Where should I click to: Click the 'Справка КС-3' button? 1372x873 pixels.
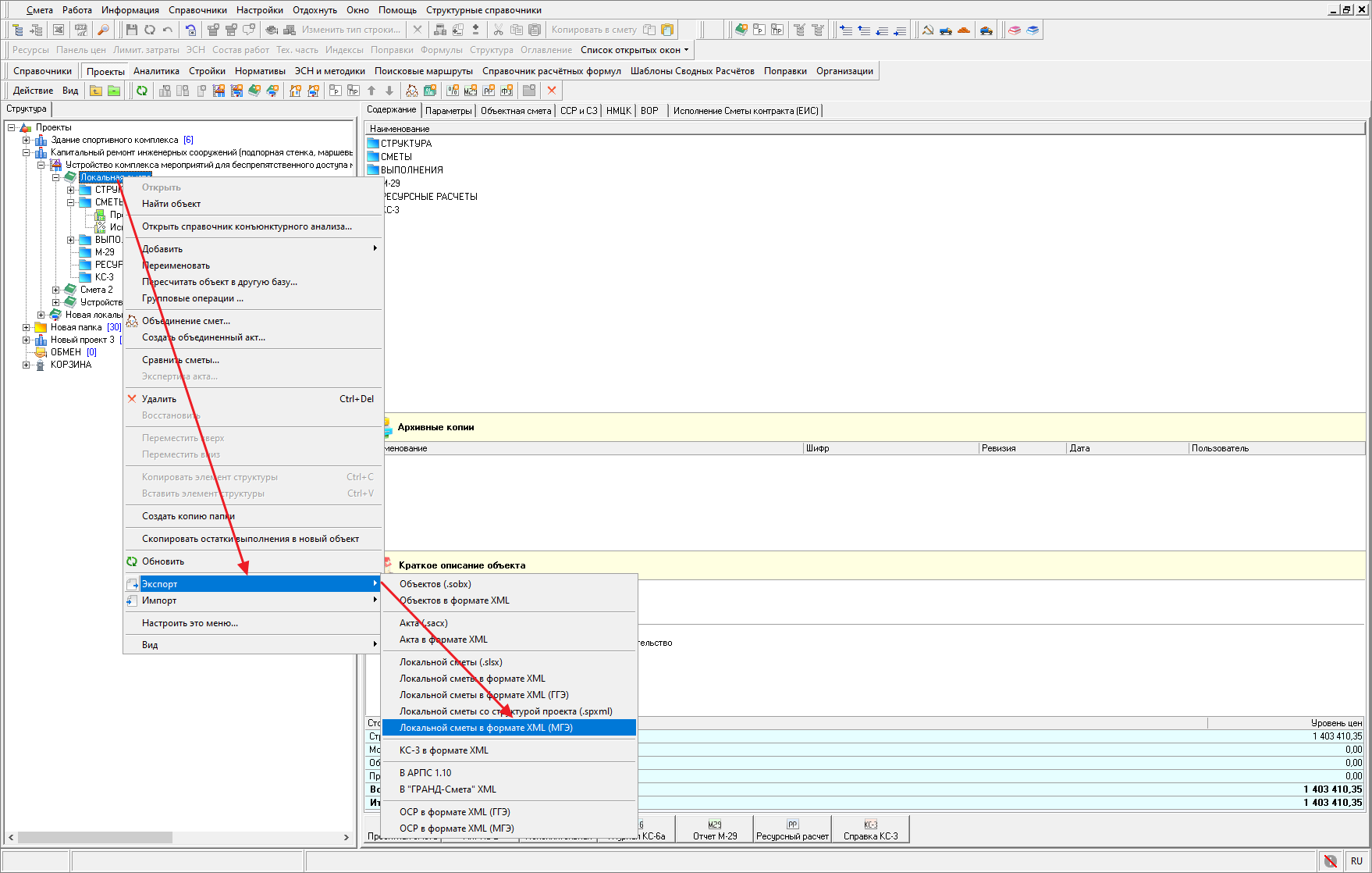870,830
